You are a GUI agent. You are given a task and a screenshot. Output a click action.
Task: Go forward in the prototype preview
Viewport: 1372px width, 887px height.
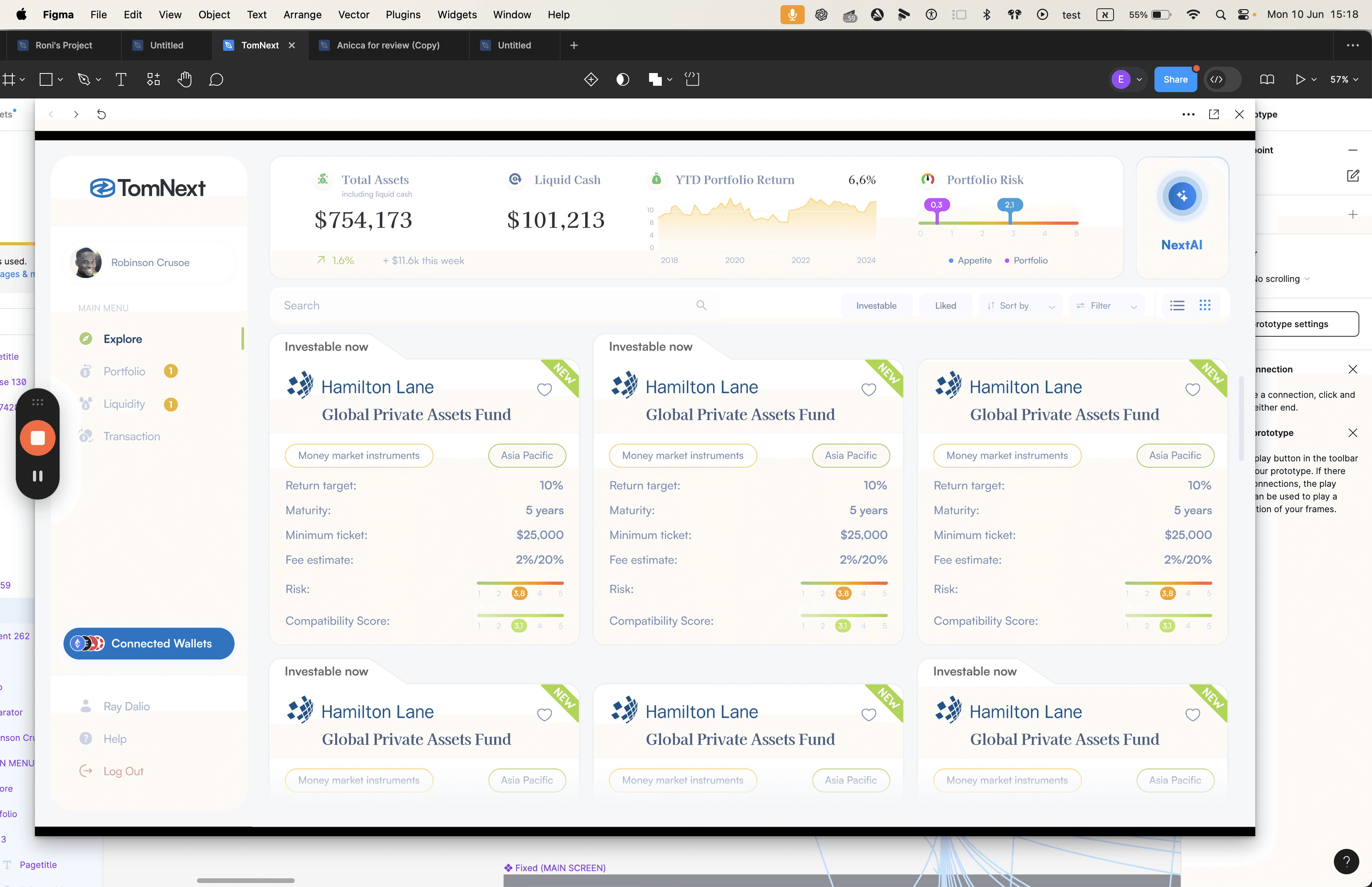76,114
